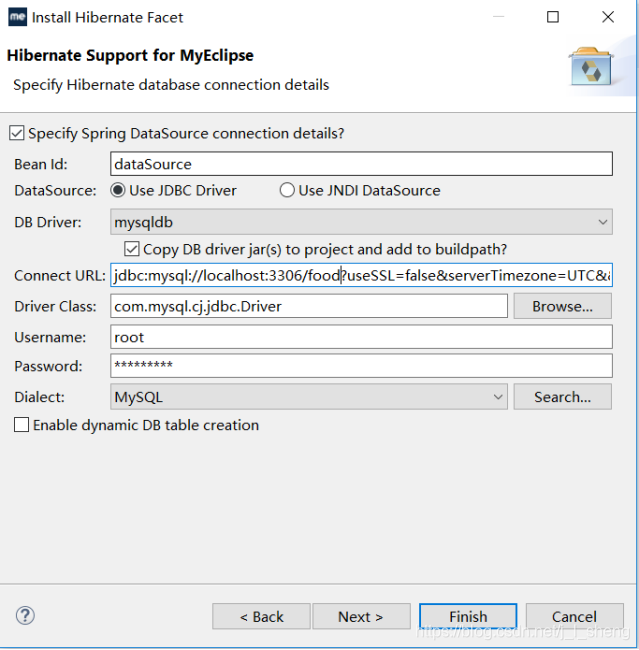This screenshot has height=650, width=639.
Task: Click Finish to complete the wizard
Action: [468, 616]
